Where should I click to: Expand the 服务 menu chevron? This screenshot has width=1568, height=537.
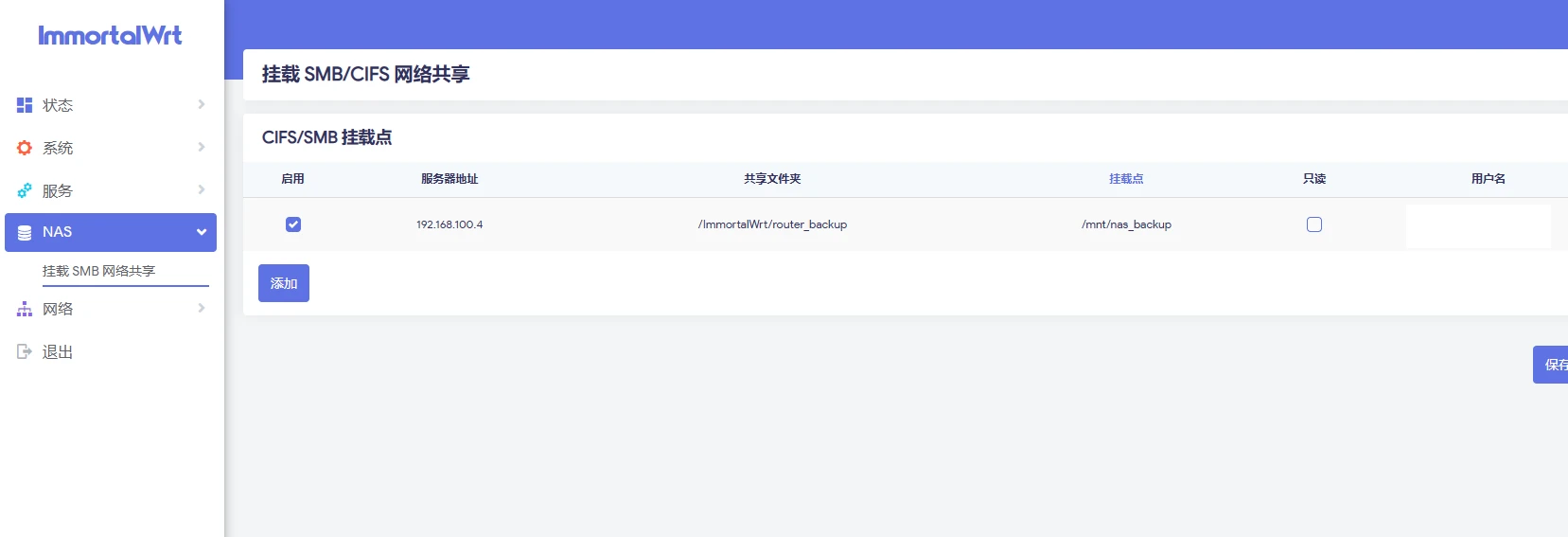coord(201,189)
